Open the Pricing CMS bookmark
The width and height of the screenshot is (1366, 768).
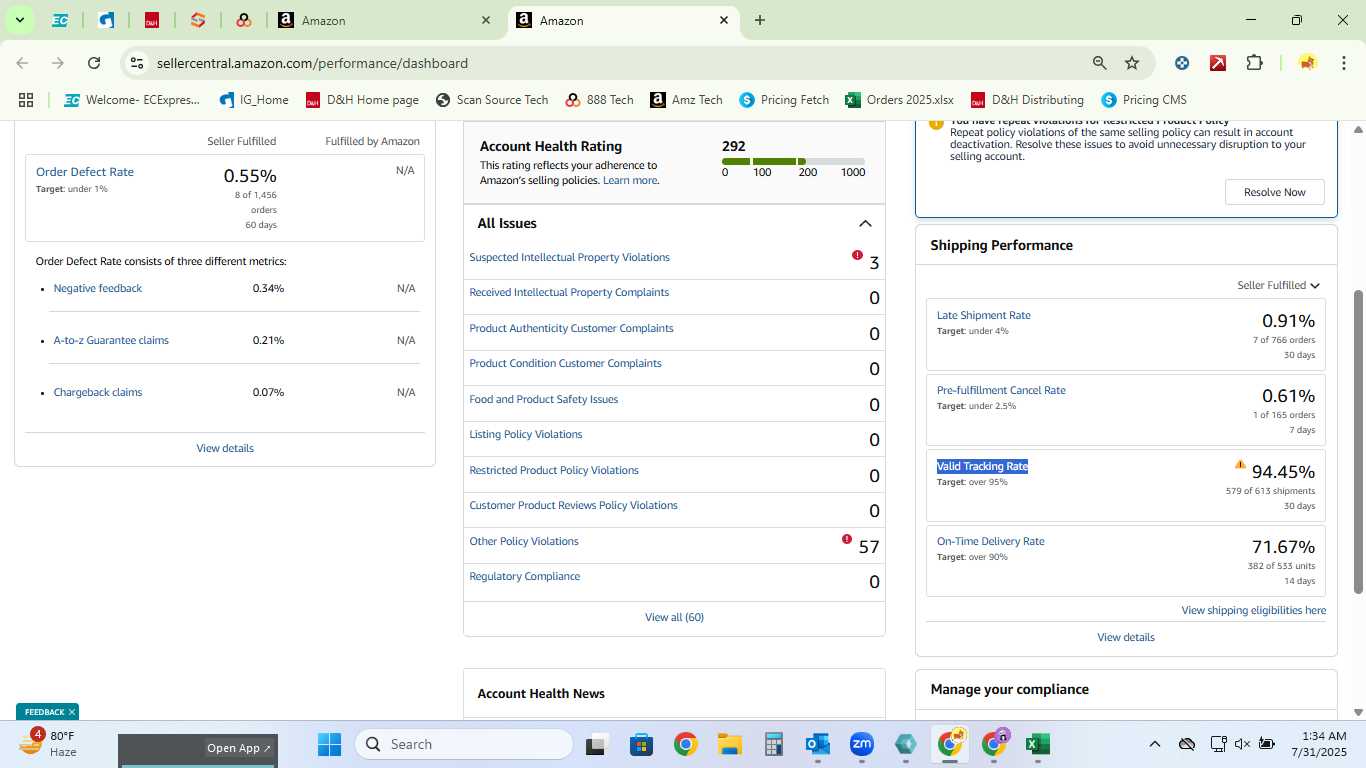point(1144,100)
